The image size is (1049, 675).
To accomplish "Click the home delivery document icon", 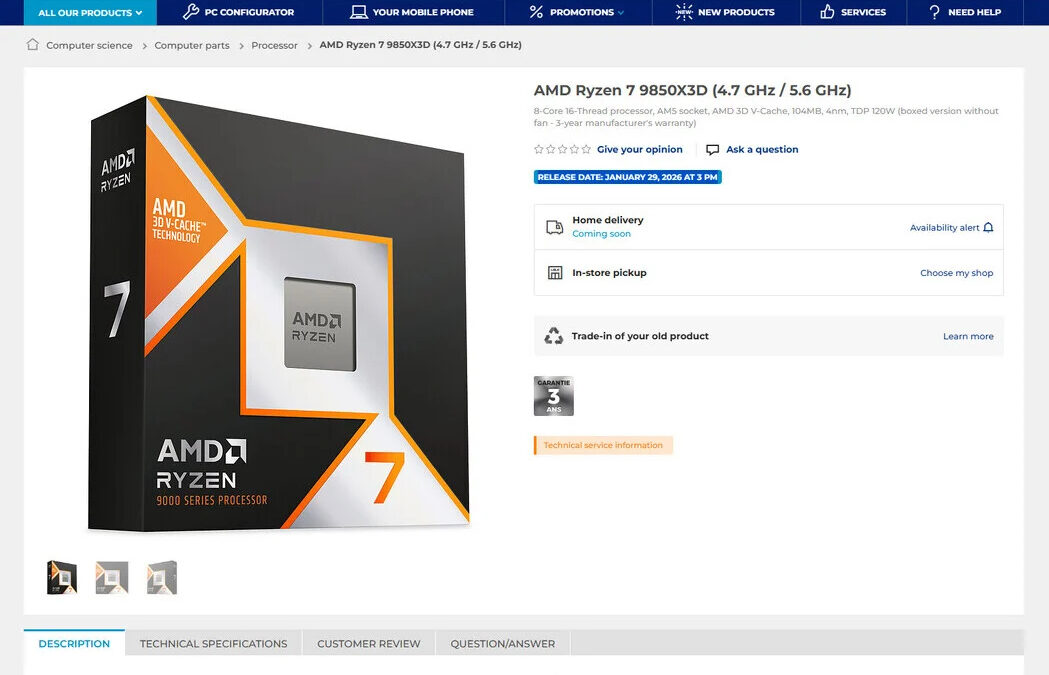I will pyautogui.click(x=554, y=226).
